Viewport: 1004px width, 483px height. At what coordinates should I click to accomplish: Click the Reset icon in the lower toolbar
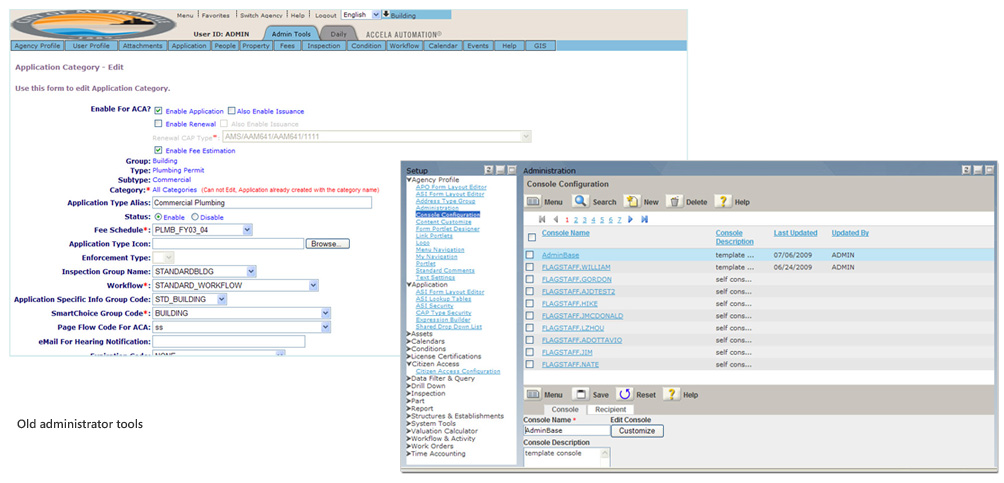click(x=625, y=395)
